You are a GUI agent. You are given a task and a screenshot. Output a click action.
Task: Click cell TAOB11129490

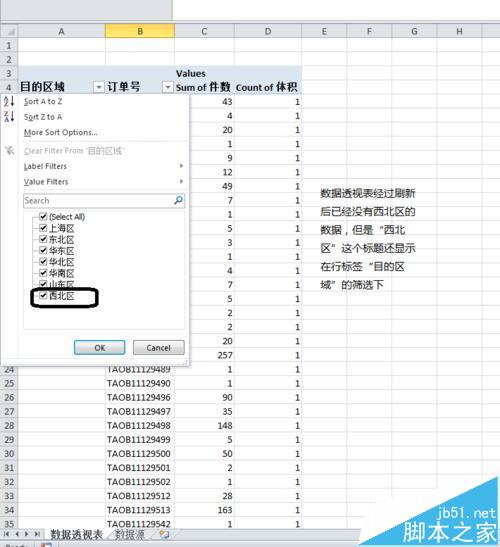click(140, 383)
